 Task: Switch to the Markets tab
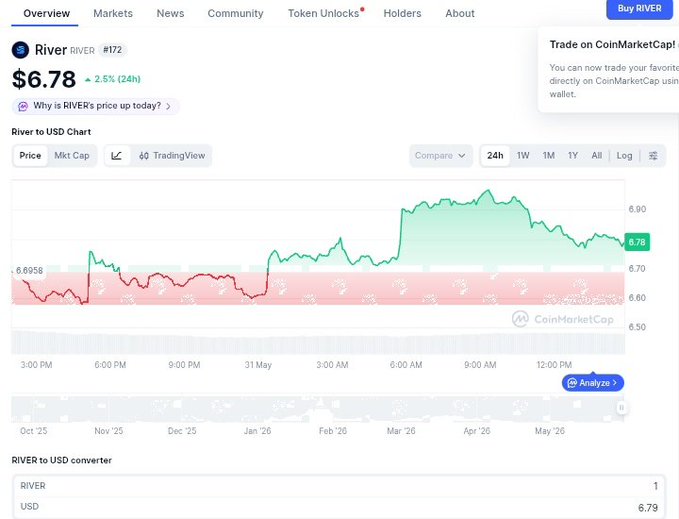[x=113, y=13]
